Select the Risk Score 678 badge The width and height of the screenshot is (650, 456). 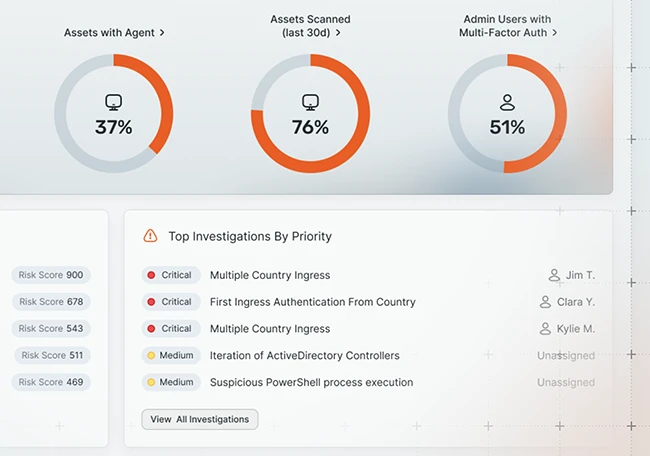pyautogui.click(x=51, y=302)
